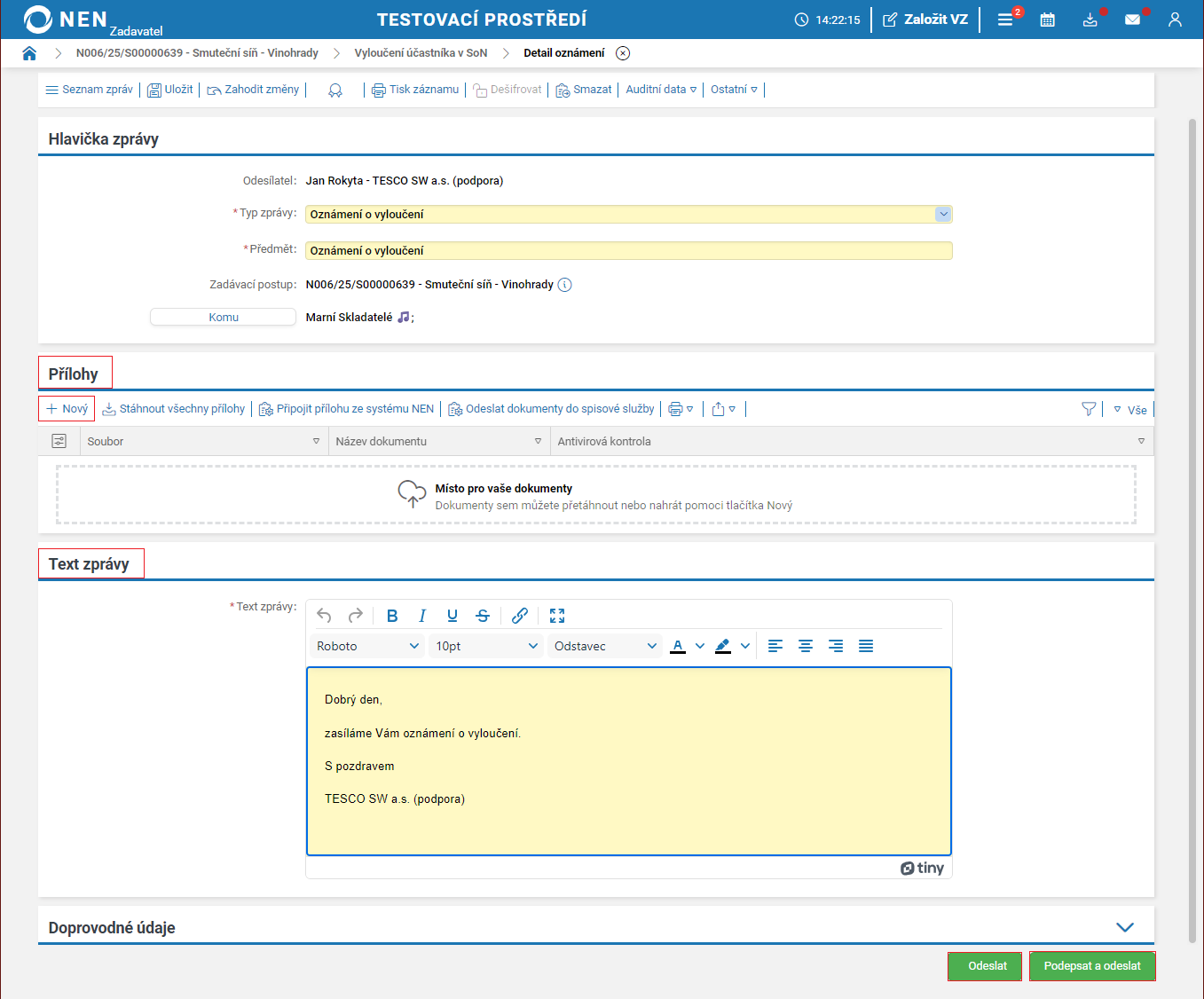Open the calendar icon in header
Viewport: 1204px width, 999px height.
1047,20
